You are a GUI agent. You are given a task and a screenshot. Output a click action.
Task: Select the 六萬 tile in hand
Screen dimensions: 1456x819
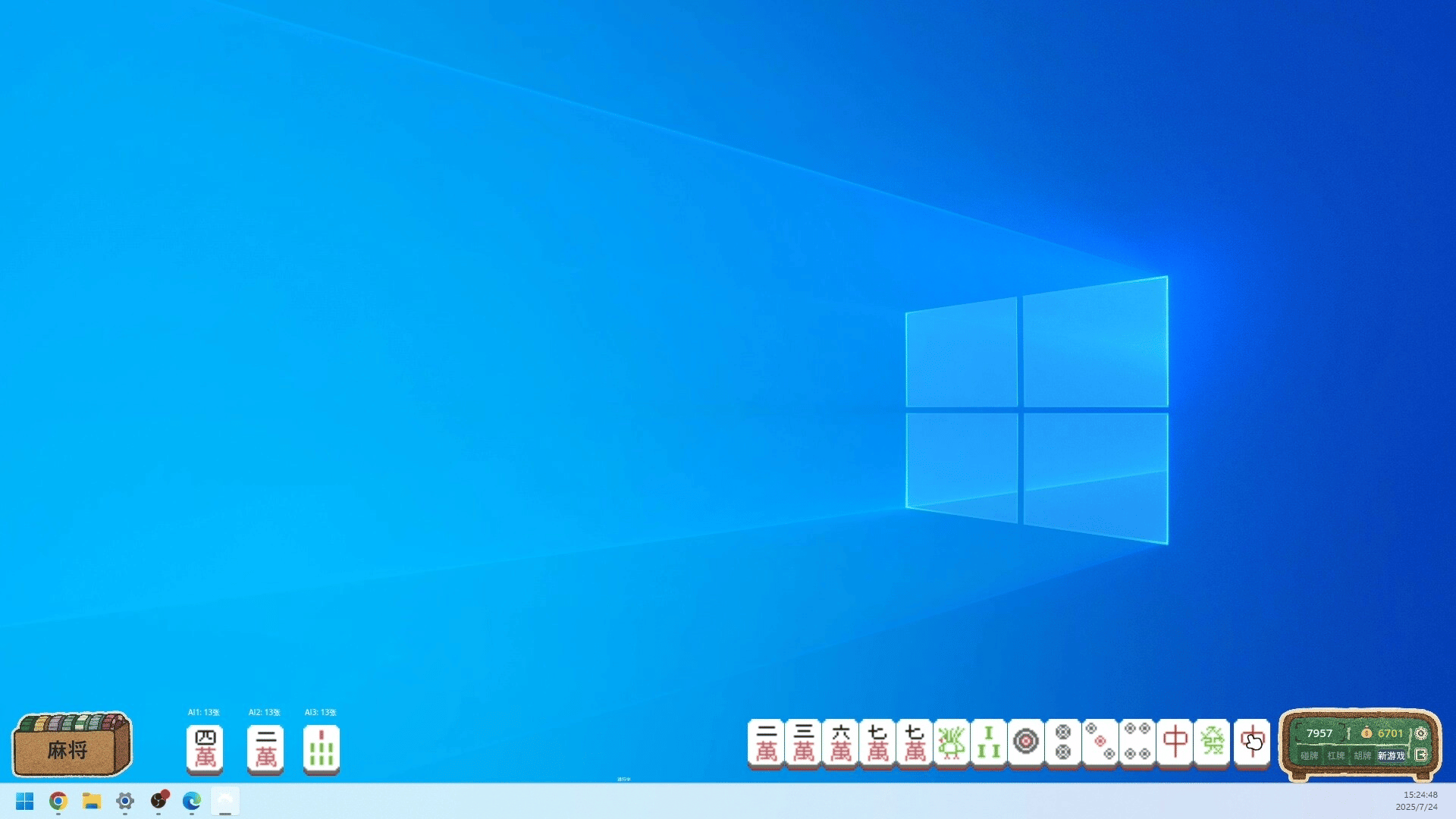(840, 743)
